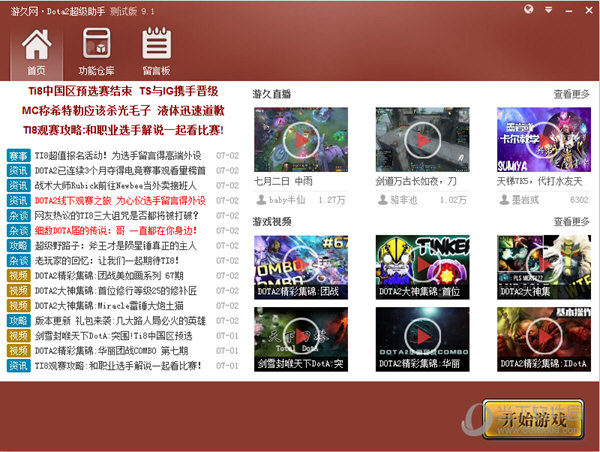Click the 游久直播 section heading
Screen dimensions: 600x452
click(272, 94)
